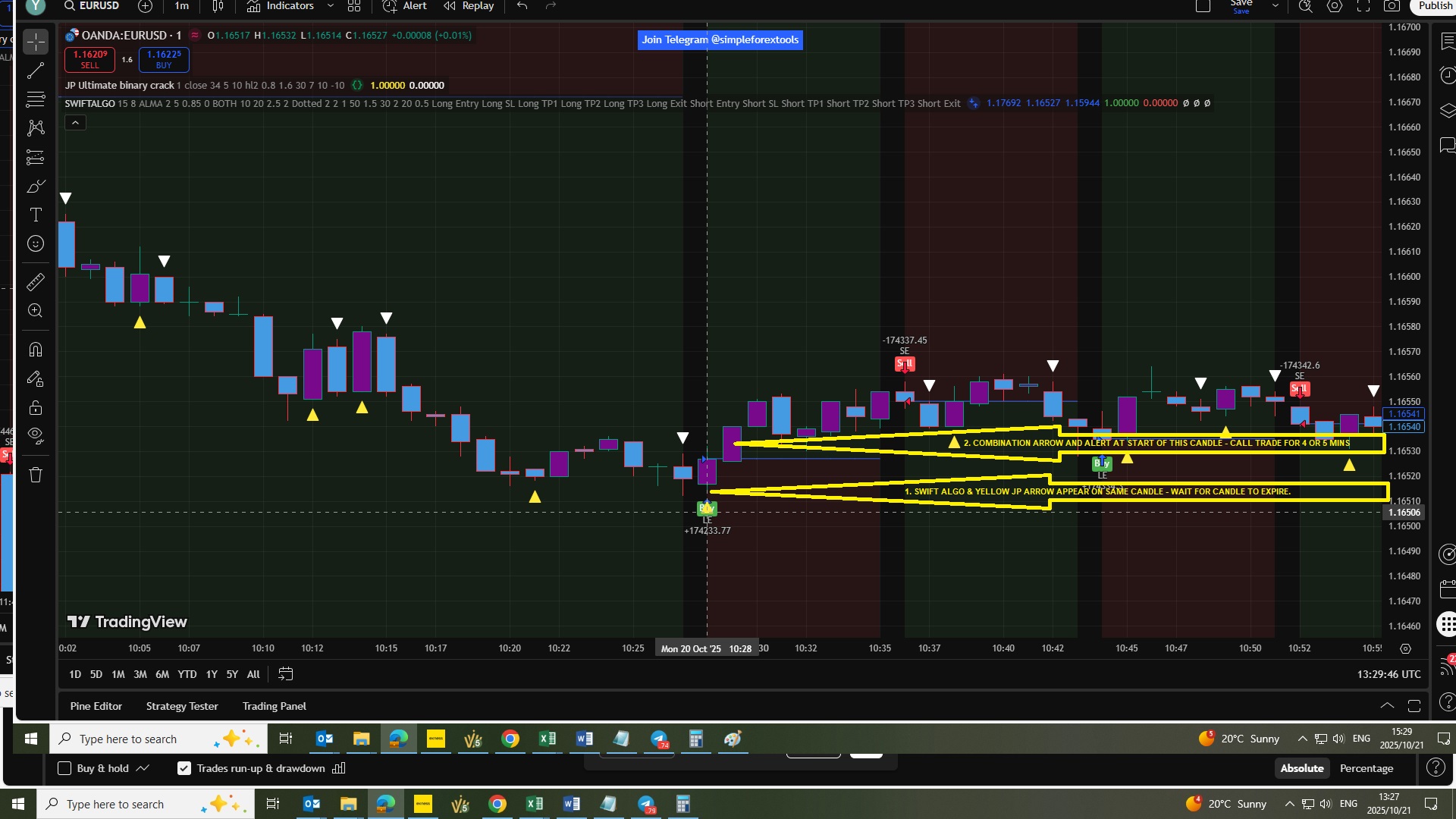Collapse the indicator legend chevron

click(75, 123)
